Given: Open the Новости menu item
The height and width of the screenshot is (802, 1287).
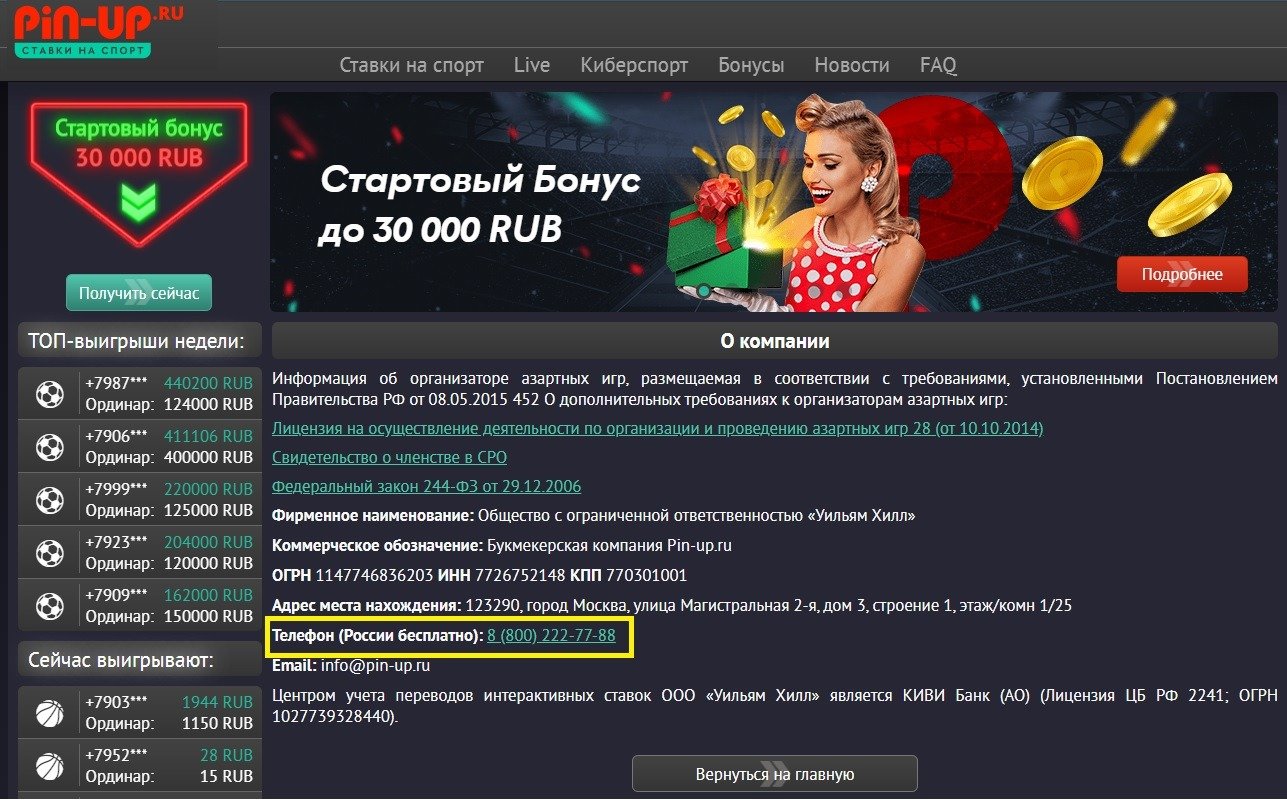Looking at the screenshot, I should [851, 65].
